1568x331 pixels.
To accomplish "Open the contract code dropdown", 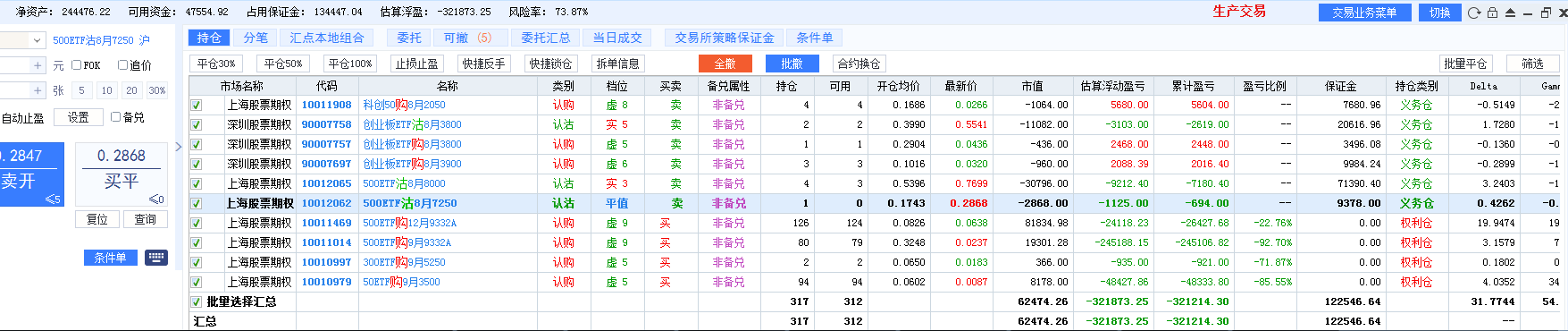I will [37, 40].
